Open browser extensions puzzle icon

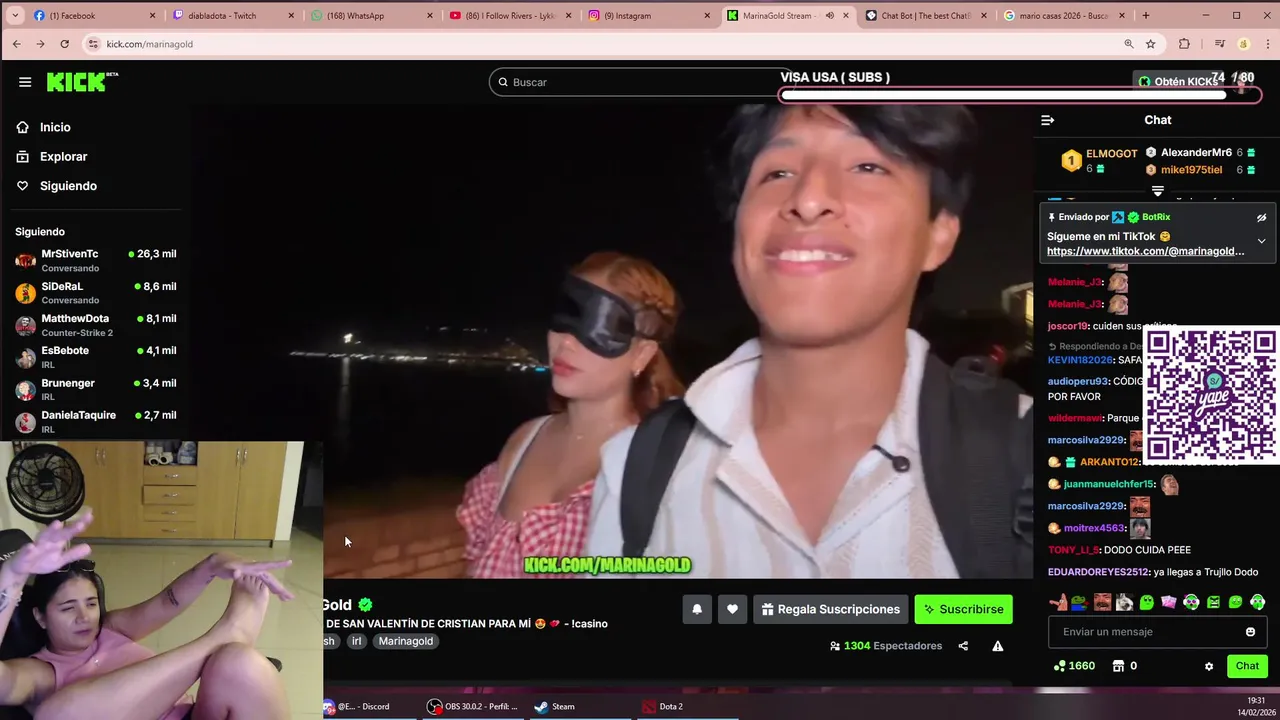point(1184,44)
